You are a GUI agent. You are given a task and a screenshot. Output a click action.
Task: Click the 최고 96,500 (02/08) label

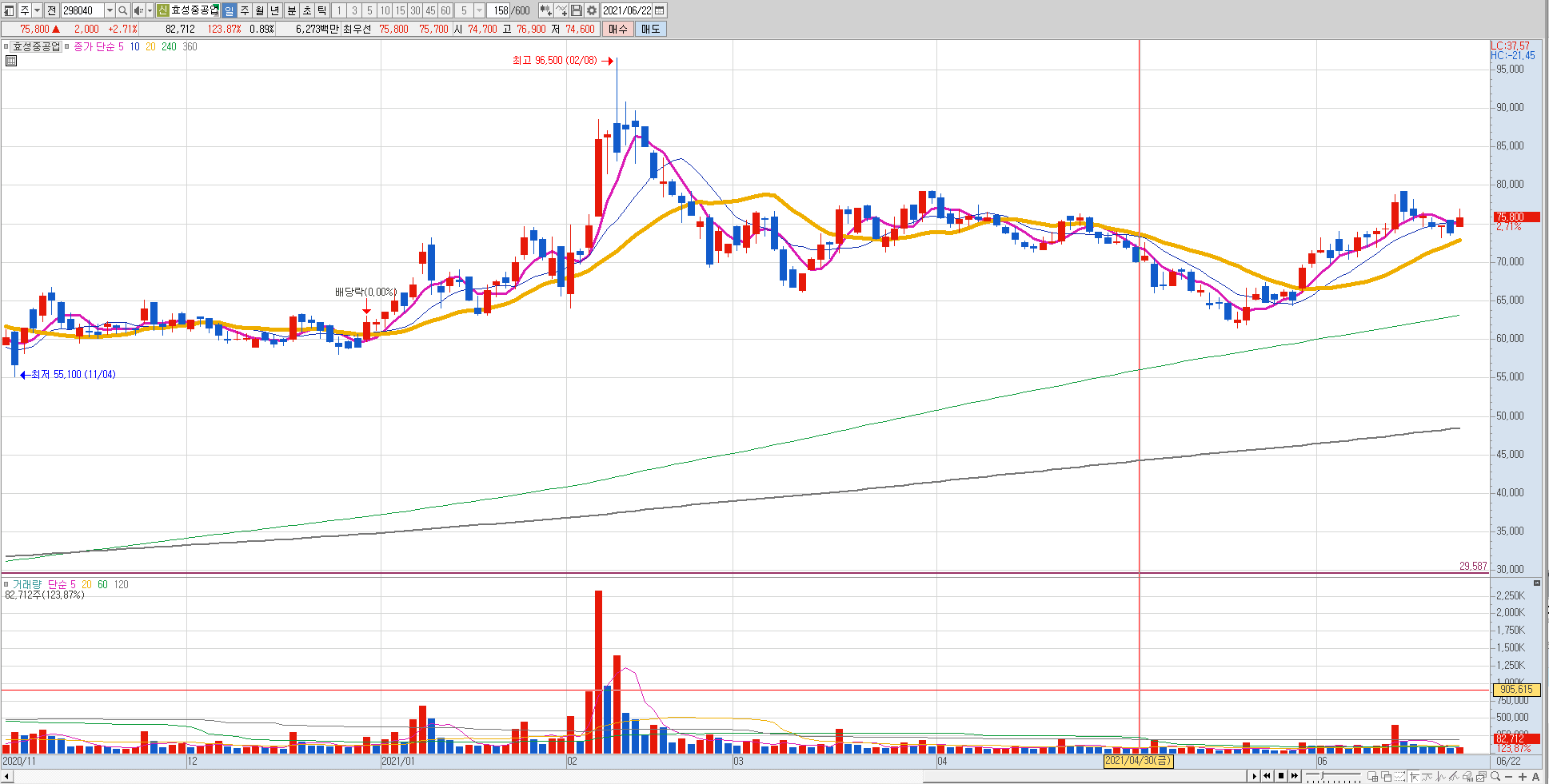click(x=554, y=60)
